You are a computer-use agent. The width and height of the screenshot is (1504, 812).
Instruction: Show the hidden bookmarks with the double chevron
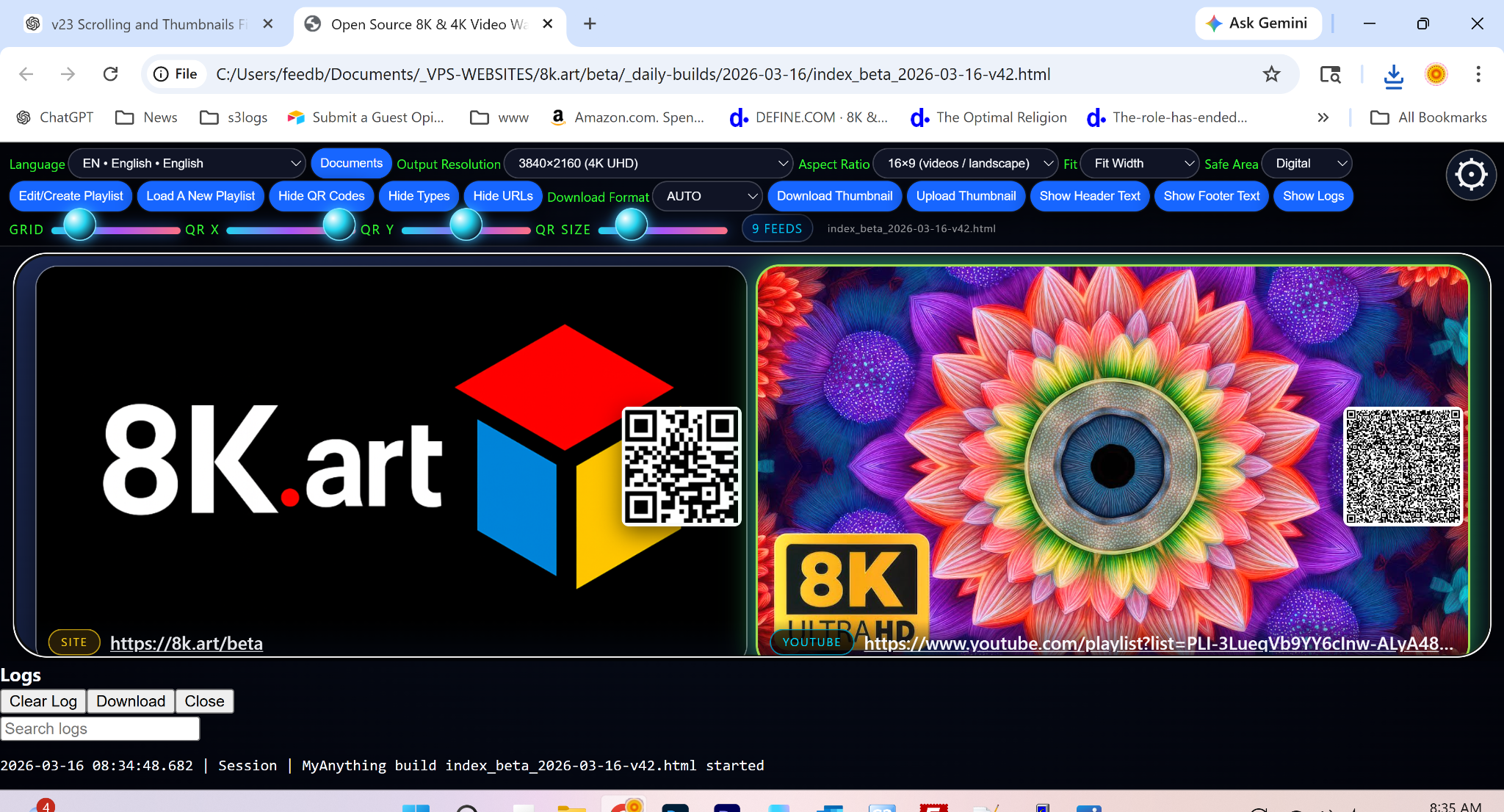(x=1323, y=117)
